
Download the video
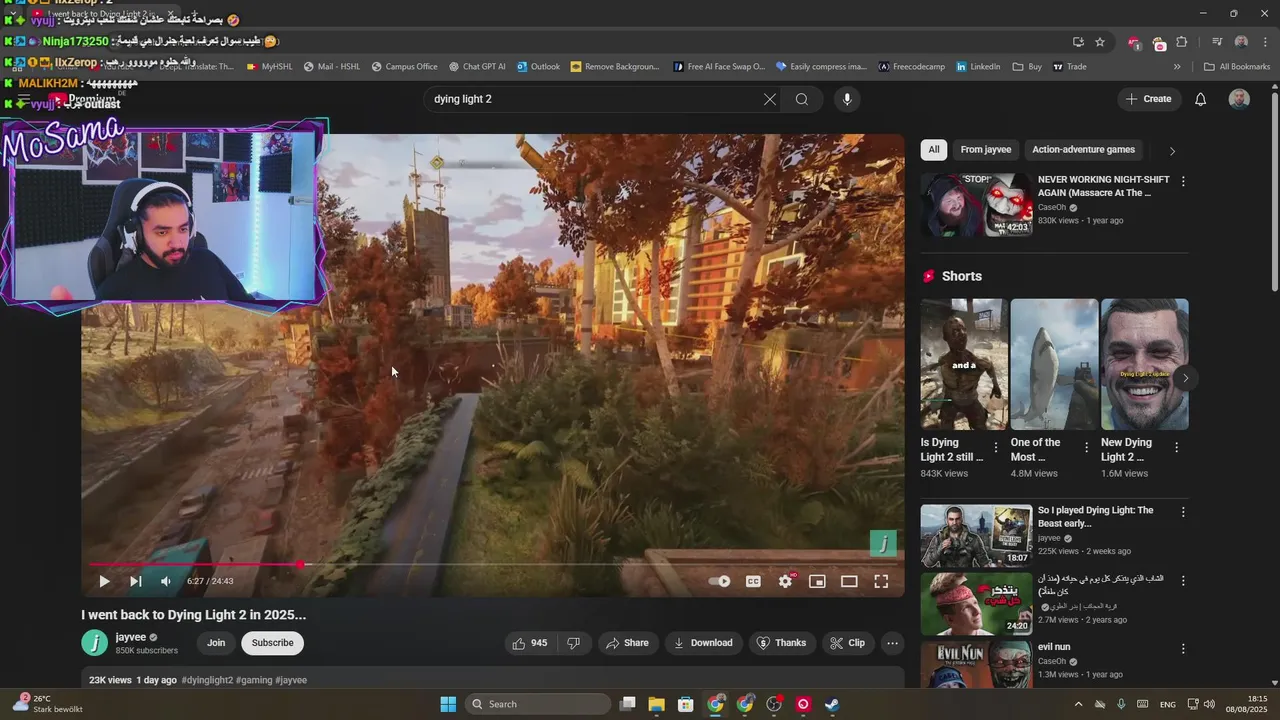(703, 643)
